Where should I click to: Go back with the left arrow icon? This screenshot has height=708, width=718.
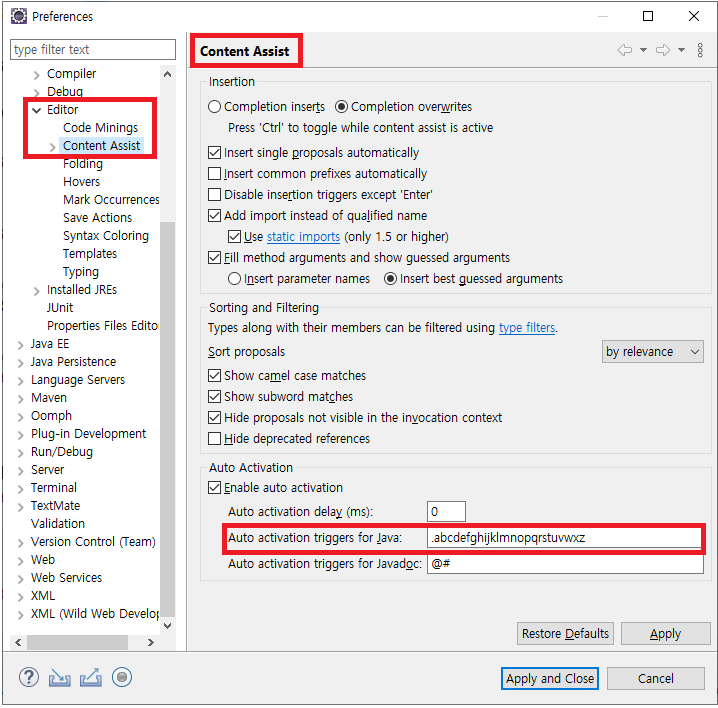click(x=625, y=50)
